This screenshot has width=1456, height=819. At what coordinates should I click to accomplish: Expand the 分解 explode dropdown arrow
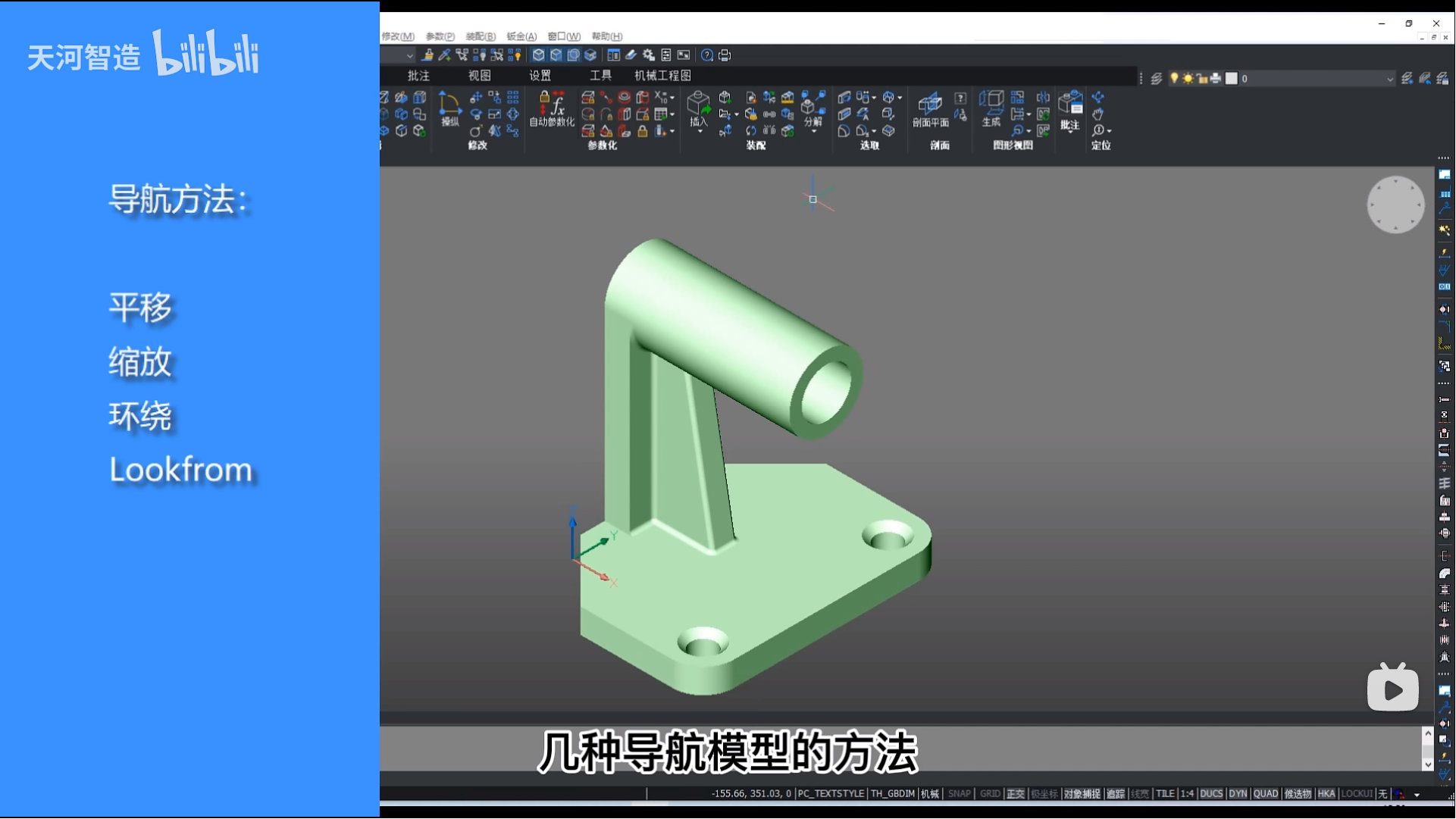(814, 132)
